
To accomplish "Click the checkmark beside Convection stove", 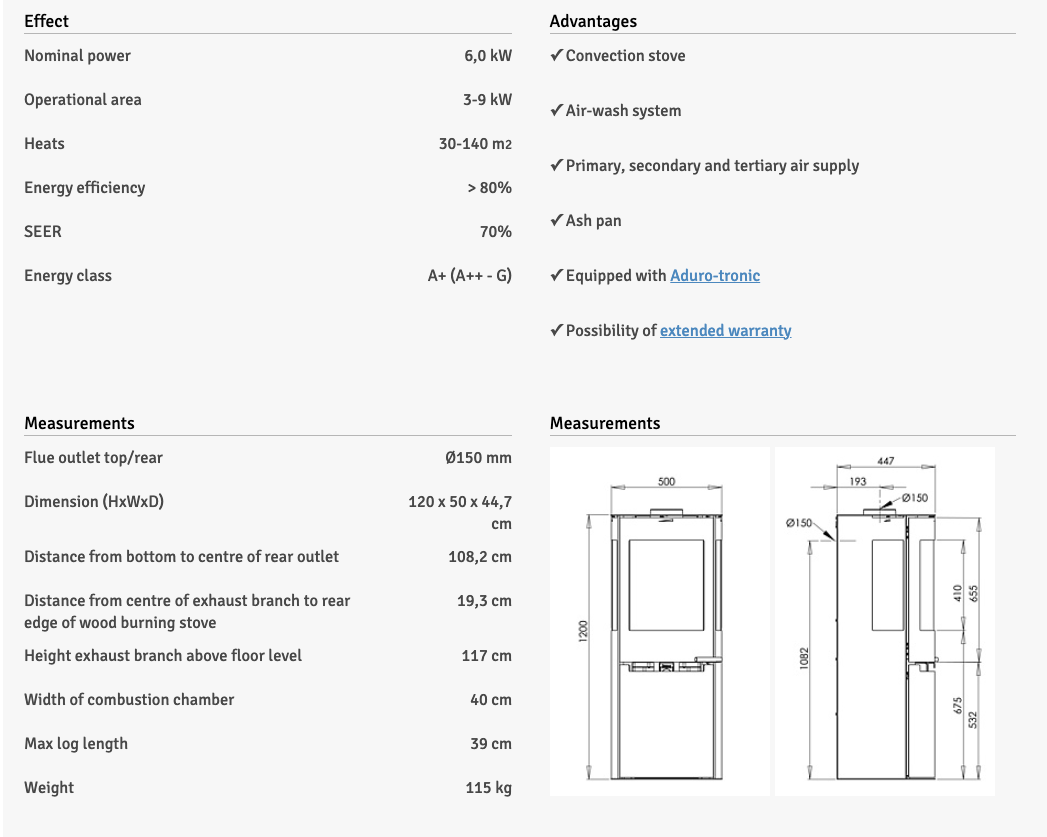I will 556,56.
